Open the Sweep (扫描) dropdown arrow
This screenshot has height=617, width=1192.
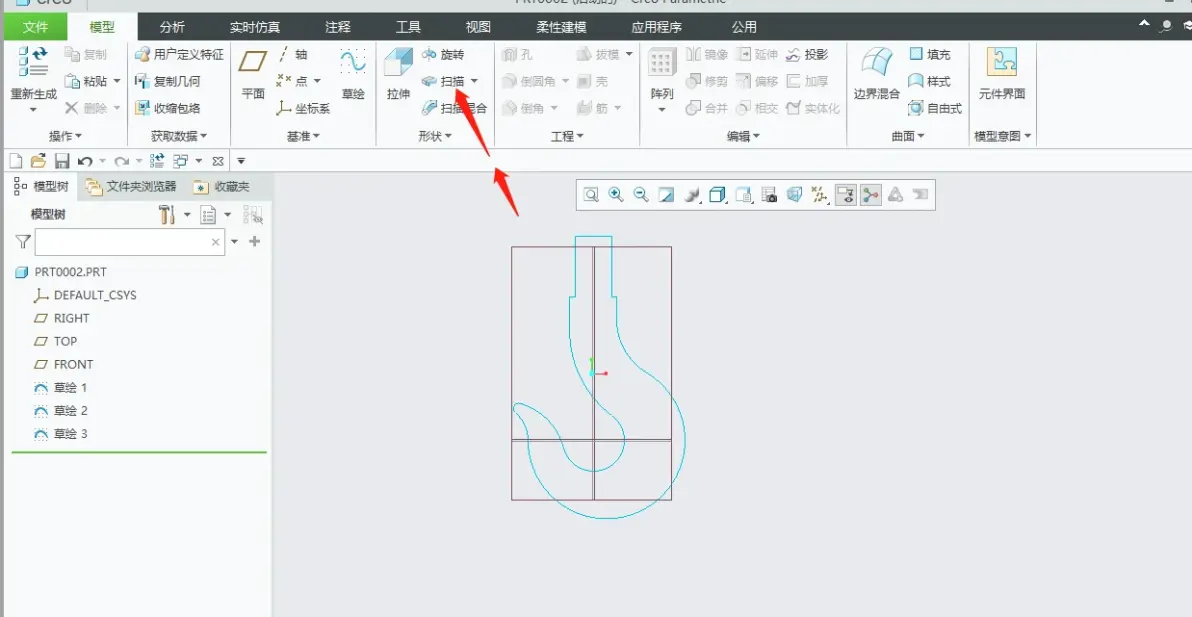point(474,81)
